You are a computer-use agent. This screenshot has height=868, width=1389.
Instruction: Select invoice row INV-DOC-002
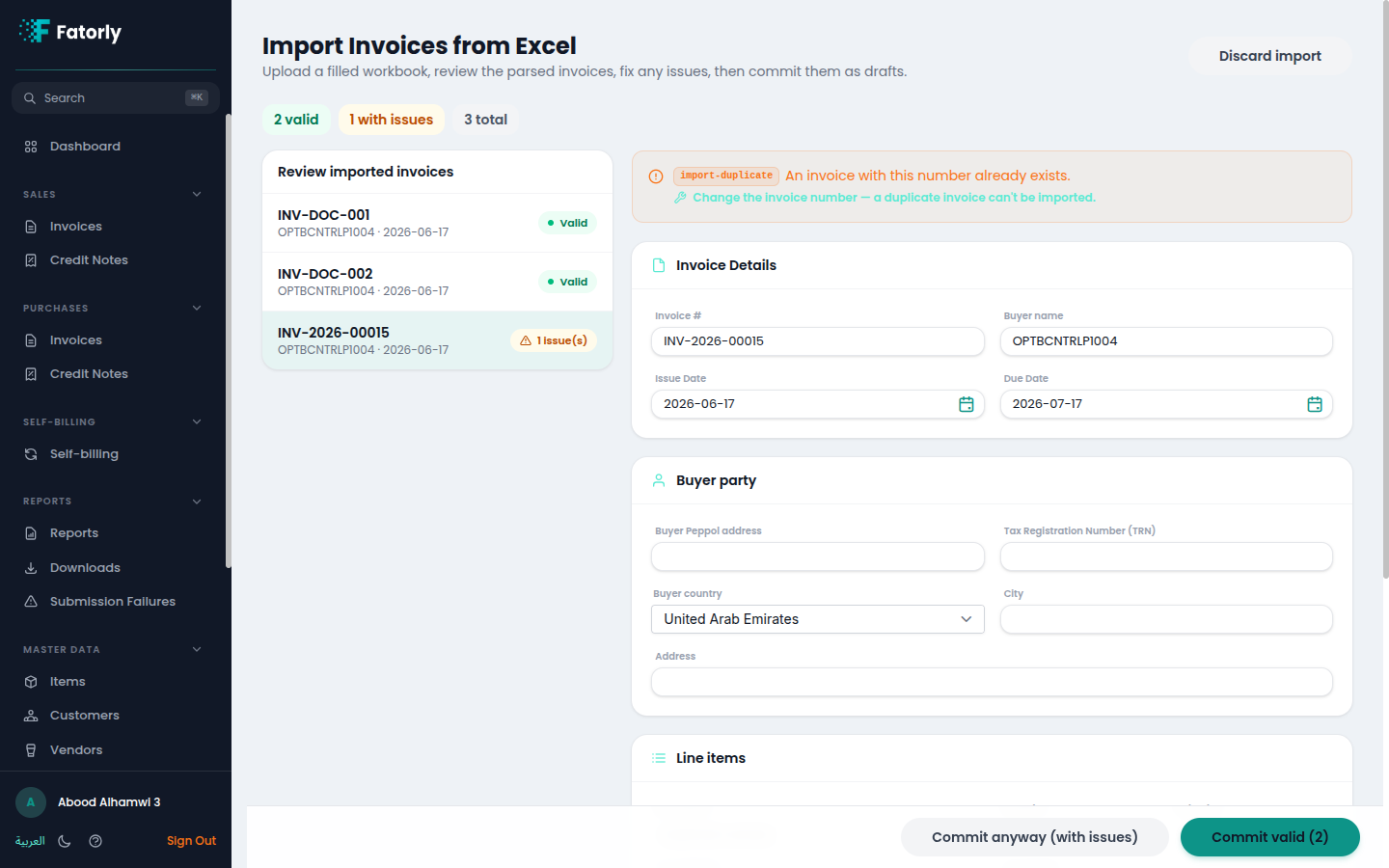[437, 282]
